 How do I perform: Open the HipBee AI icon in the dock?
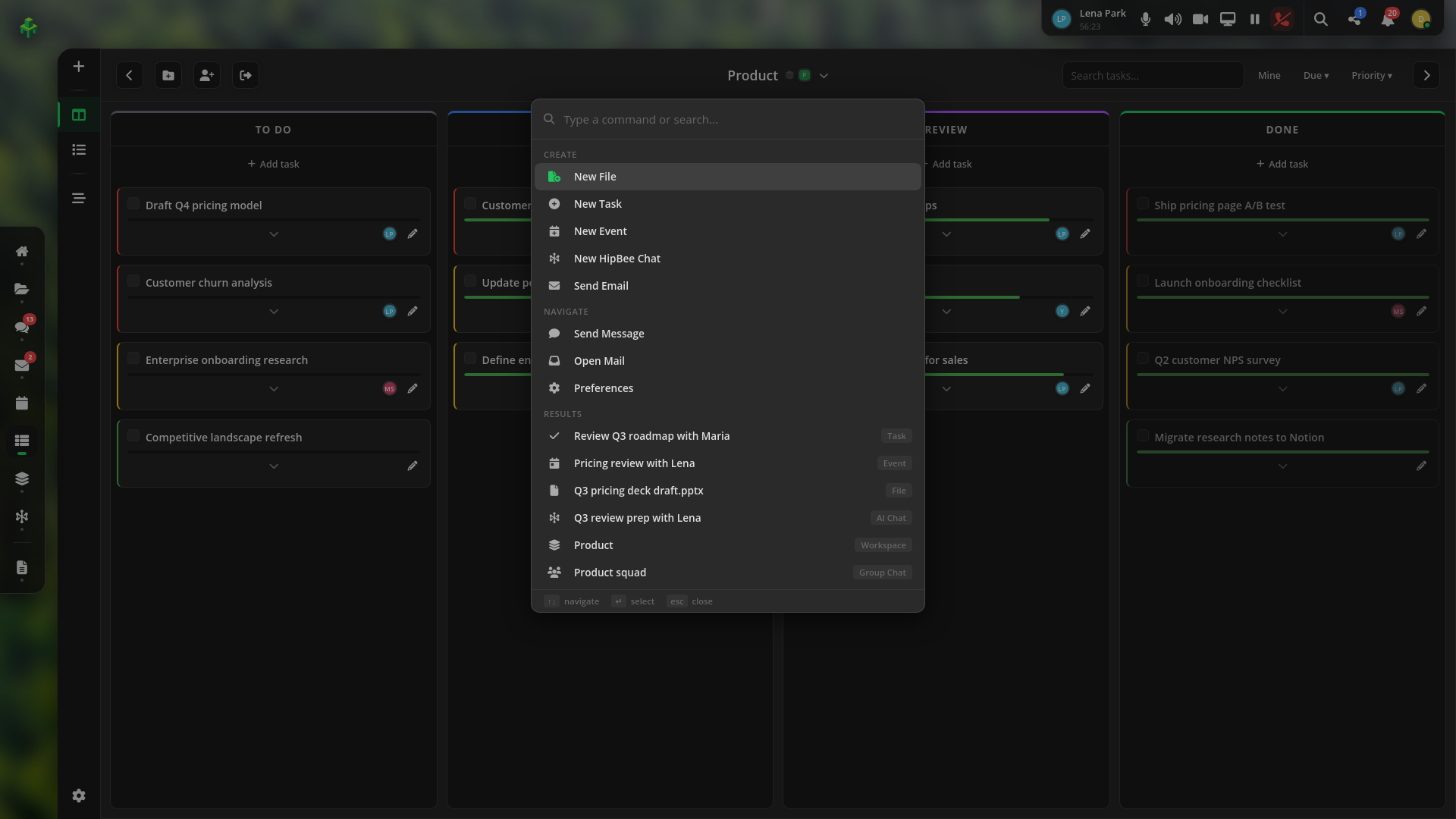pyautogui.click(x=22, y=516)
